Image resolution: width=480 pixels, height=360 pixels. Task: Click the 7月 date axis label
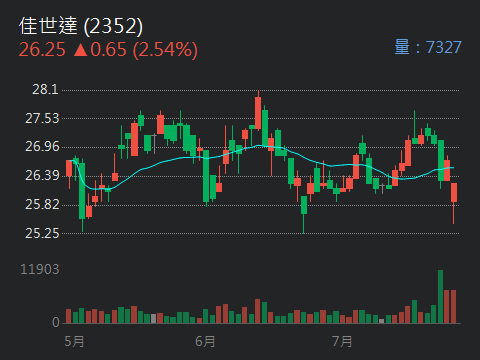(x=342, y=342)
